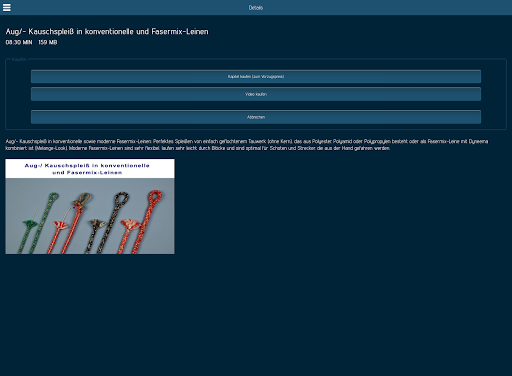Click the 'Details' header title
The height and width of the screenshot is (376, 512).
256,8
